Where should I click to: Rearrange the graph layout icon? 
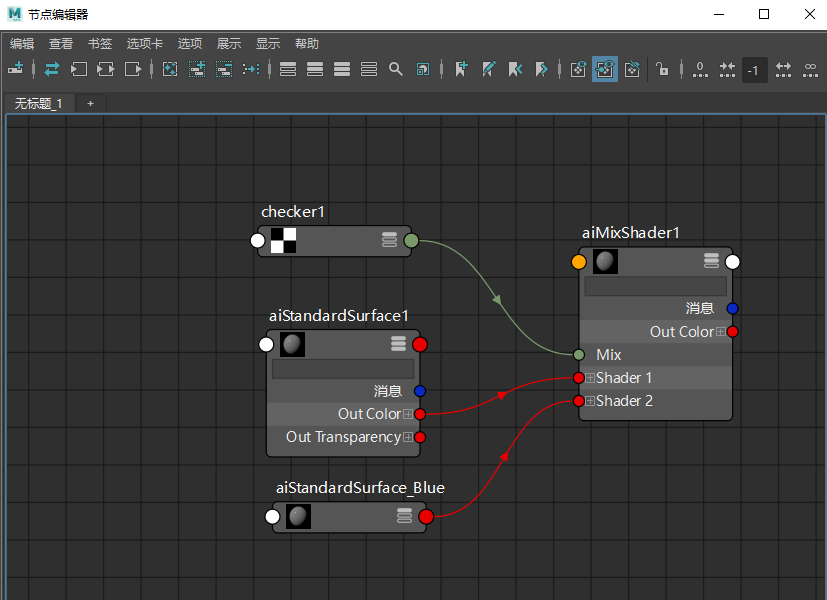[251, 69]
